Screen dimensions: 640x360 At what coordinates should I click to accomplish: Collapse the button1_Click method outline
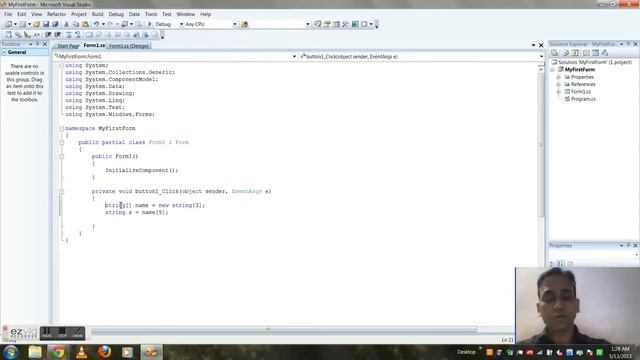pyautogui.click(x=61, y=191)
